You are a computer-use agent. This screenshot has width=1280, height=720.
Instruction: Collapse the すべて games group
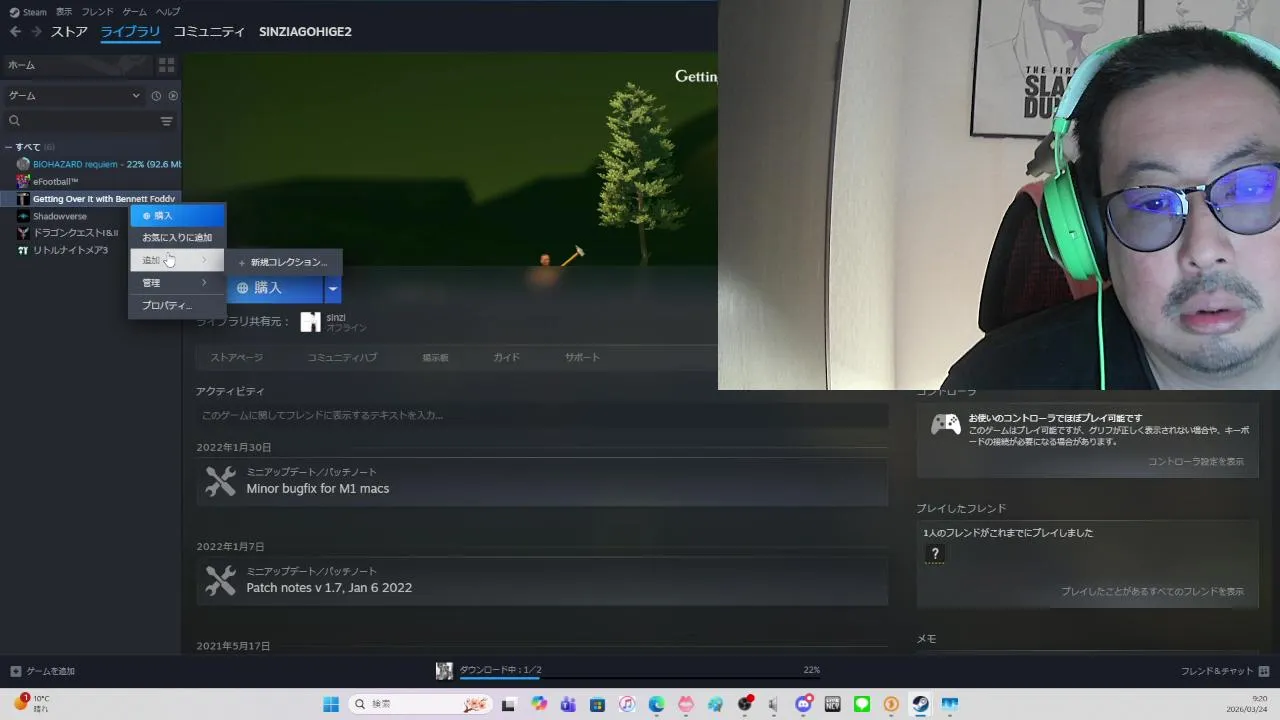pos(9,147)
